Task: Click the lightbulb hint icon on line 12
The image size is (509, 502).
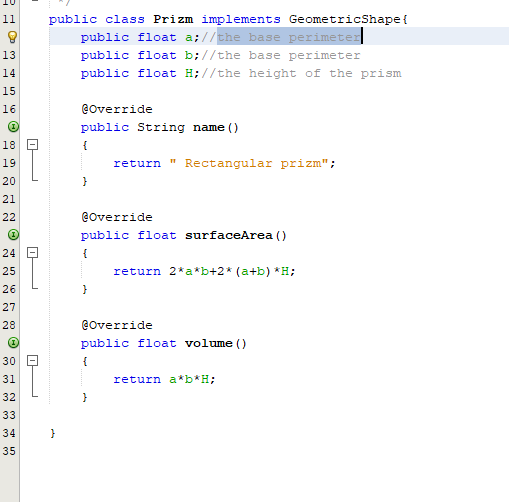Action: pyautogui.click(x=12, y=37)
